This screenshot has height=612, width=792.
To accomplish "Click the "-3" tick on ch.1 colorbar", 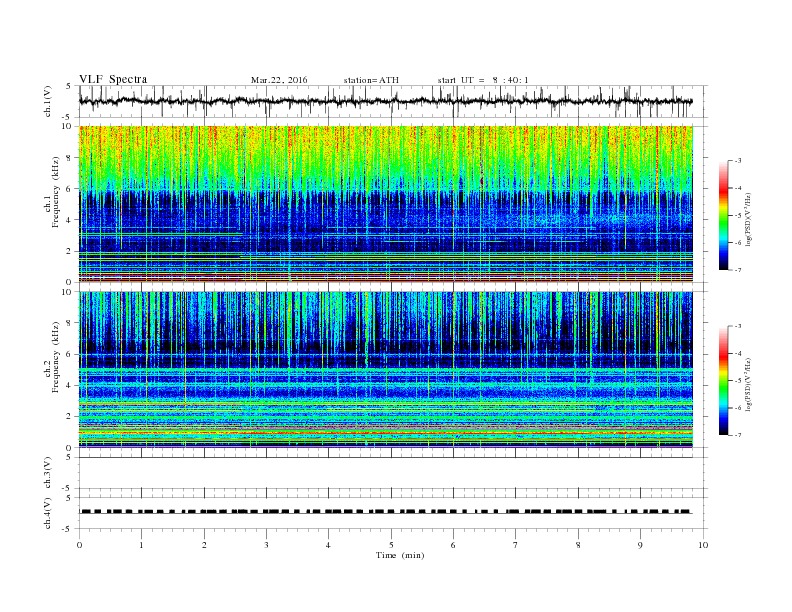I will pyautogui.click(x=738, y=161).
